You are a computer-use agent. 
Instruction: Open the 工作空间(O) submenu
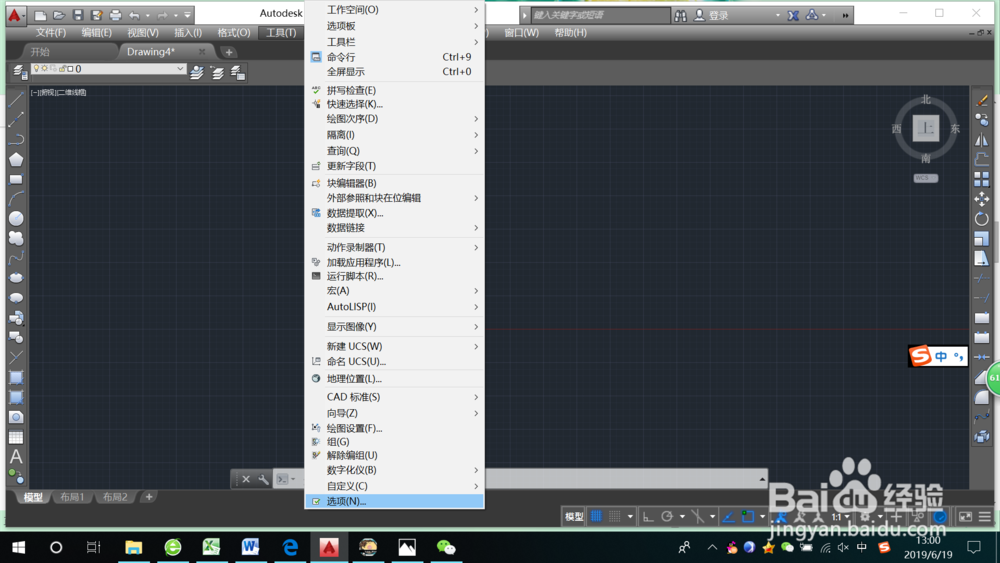point(394,10)
